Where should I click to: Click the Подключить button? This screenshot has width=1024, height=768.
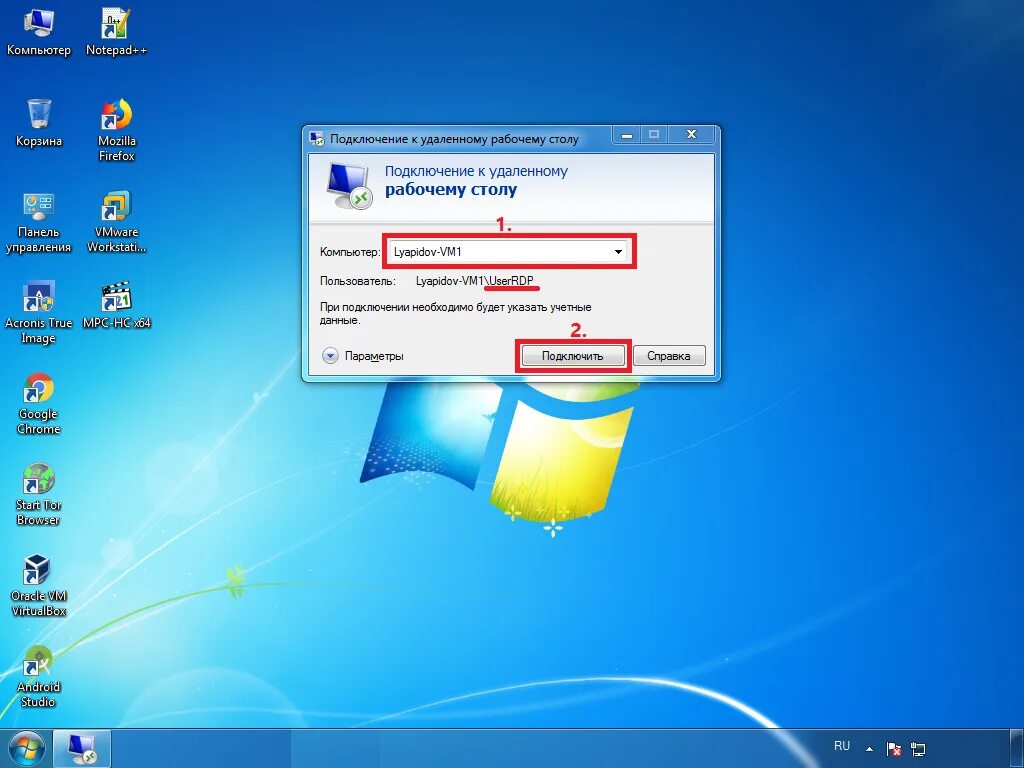(x=573, y=356)
